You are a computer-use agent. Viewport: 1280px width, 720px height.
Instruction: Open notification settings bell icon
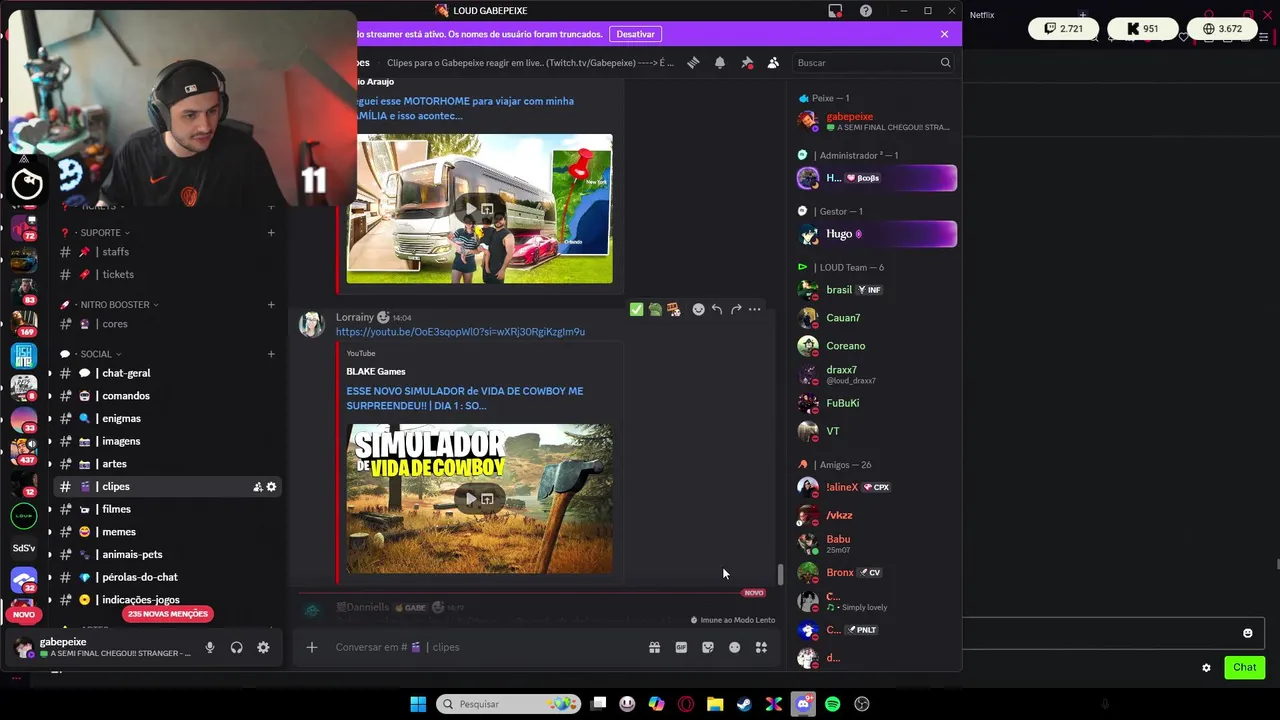(720, 62)
